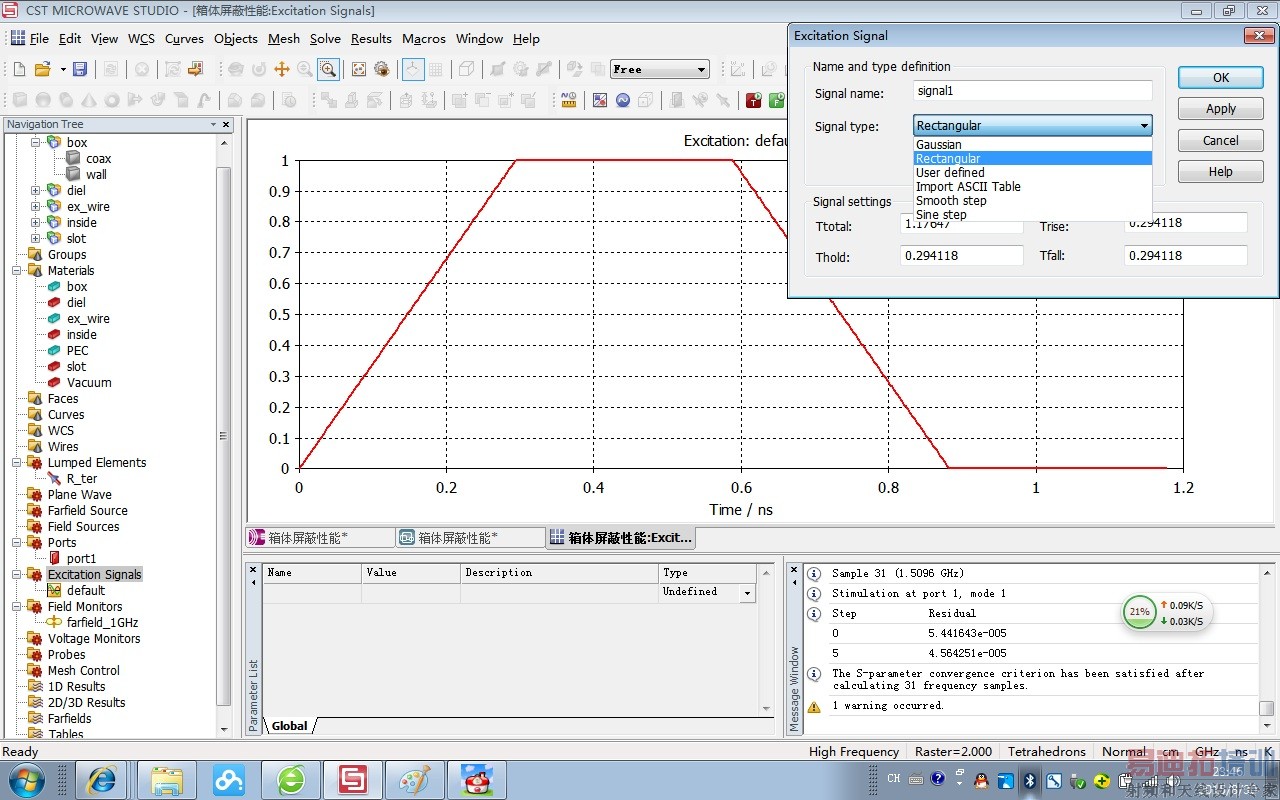The image size is (1280, 800).
Task: Click the port1 icon under Ports
Action: coord(54,559)
